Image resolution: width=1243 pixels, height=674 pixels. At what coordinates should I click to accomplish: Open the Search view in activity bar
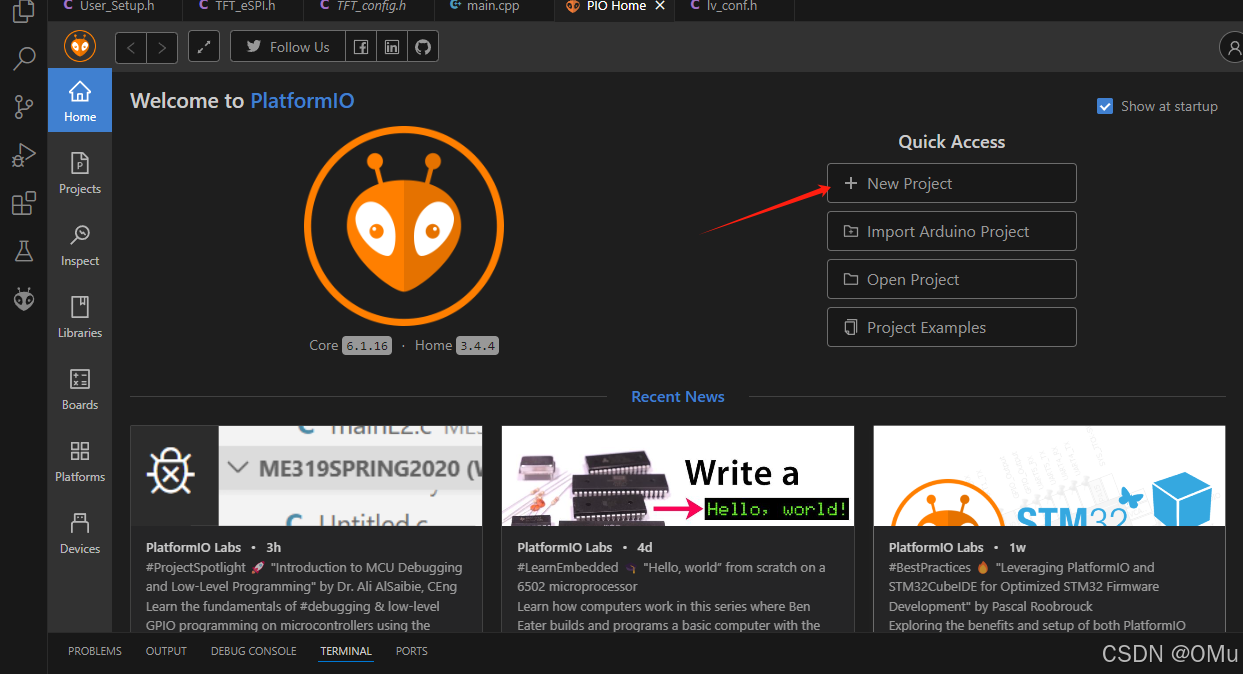tap(24, 59)
